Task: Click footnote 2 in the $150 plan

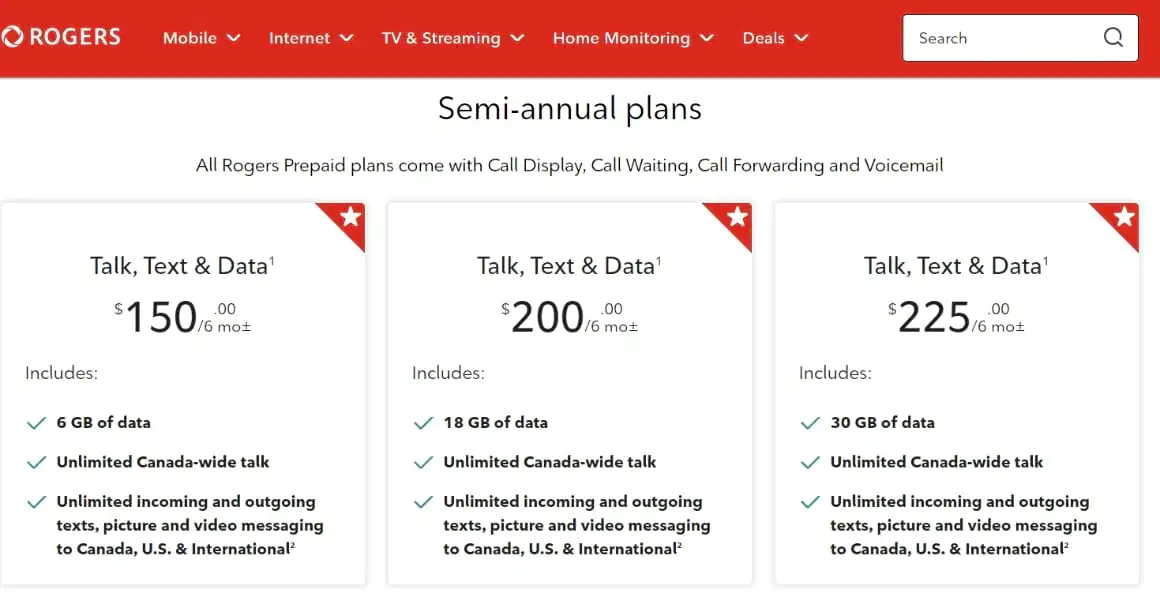Action: (x=292, y=545)
